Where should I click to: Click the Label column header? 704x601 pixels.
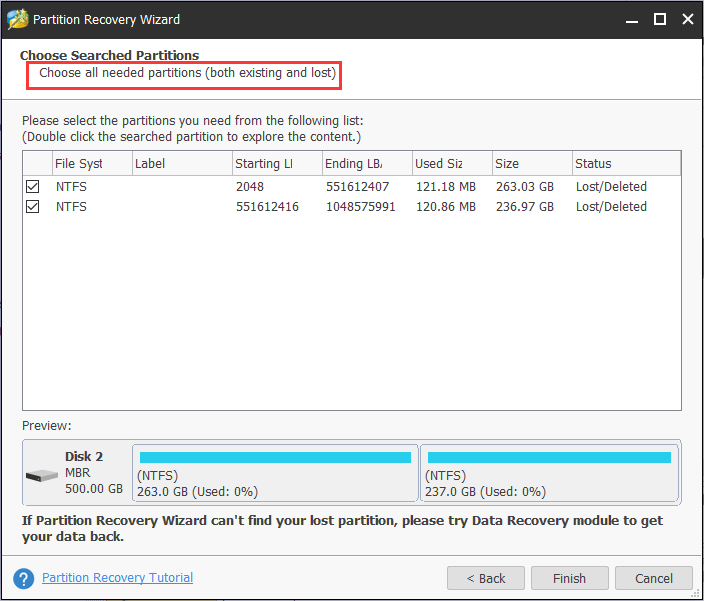pos(182,163)
